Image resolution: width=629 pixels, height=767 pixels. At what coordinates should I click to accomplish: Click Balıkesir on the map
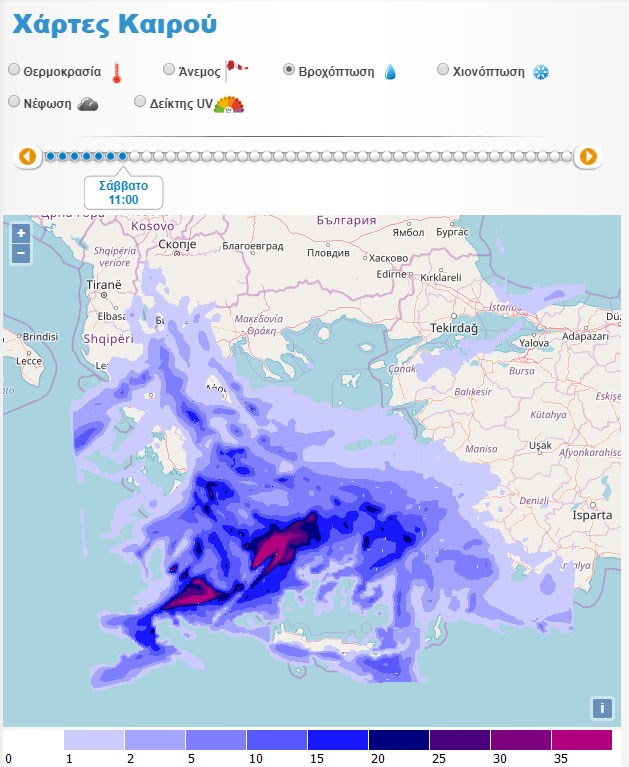click(473, 392)
